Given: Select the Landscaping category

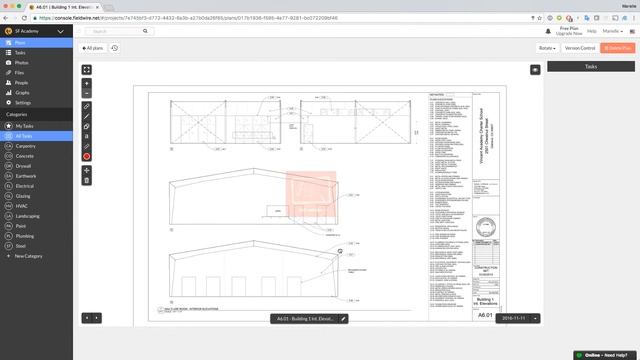Looking at the screenshot, I should (36, 216).
